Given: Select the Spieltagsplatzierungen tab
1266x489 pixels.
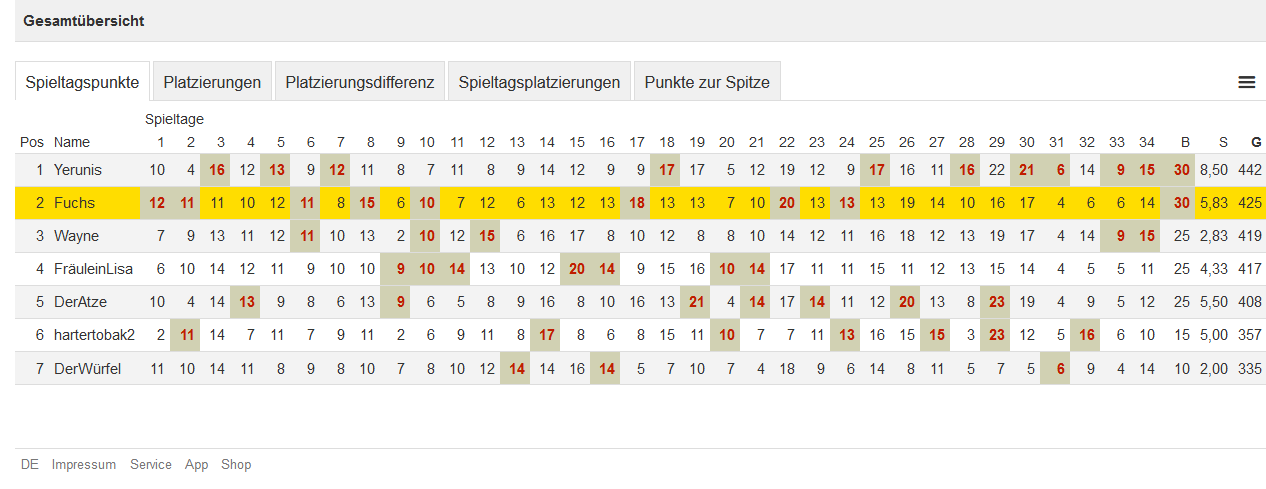Looking at the screenshot, I should pyautogui.click(x=540, y=82).
